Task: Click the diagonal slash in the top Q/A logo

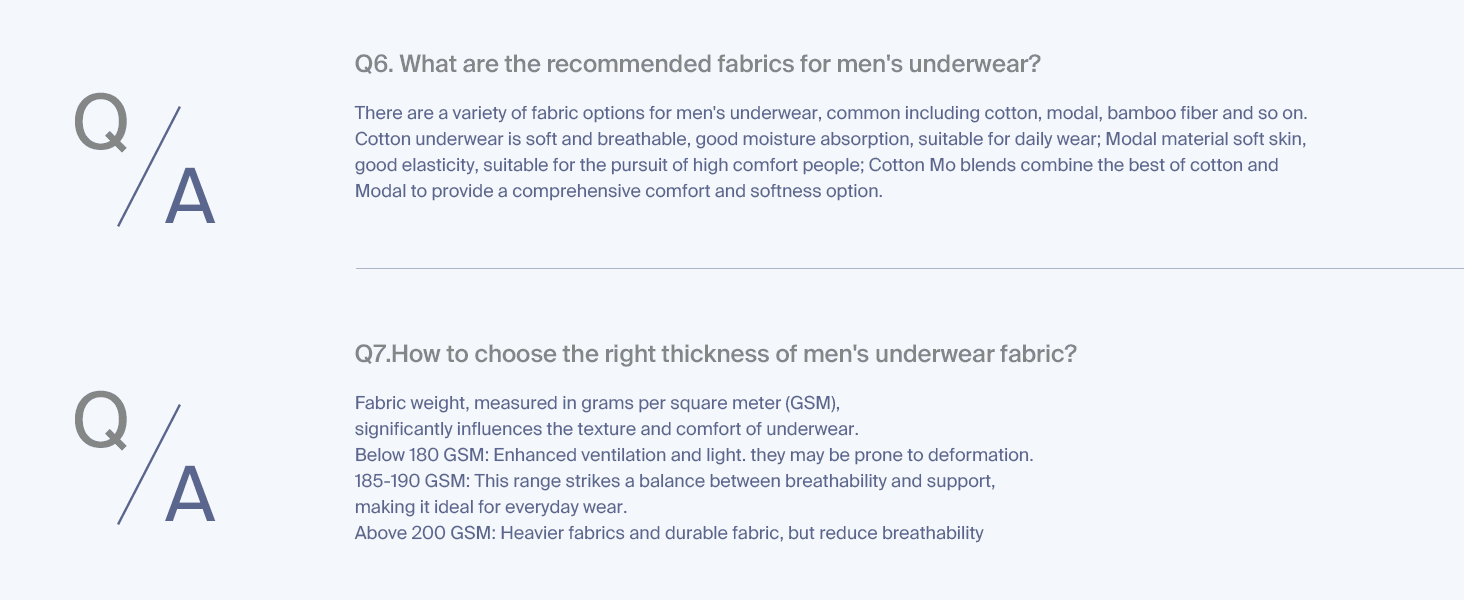Action: [149, 166]
